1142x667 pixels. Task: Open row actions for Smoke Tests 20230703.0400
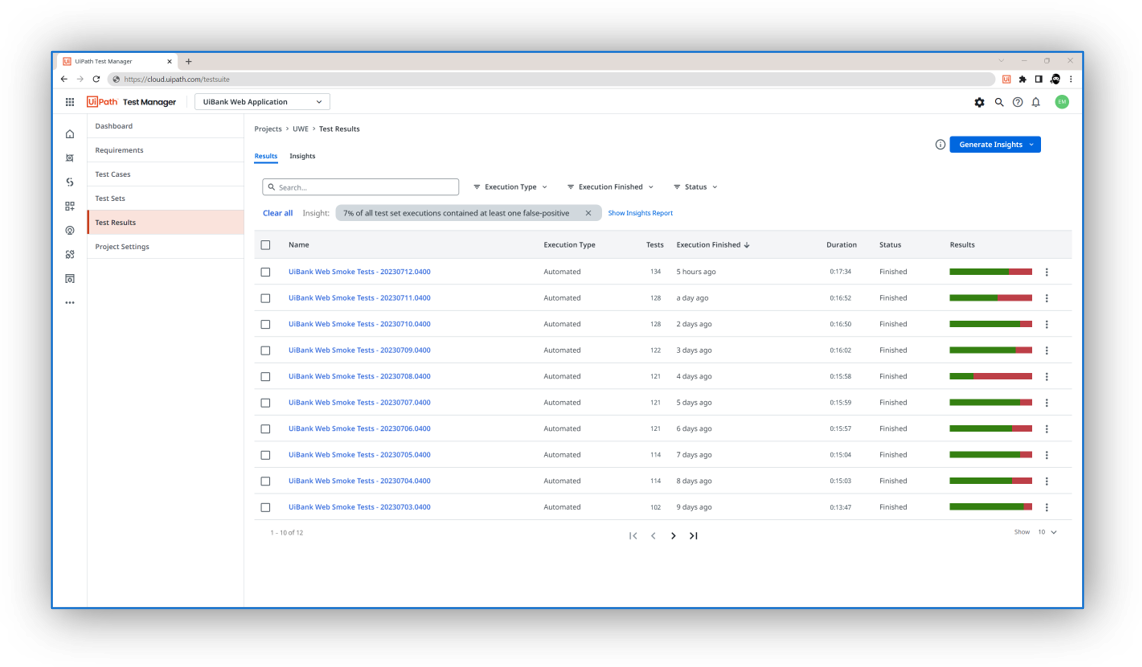[x=1047, y=508]
